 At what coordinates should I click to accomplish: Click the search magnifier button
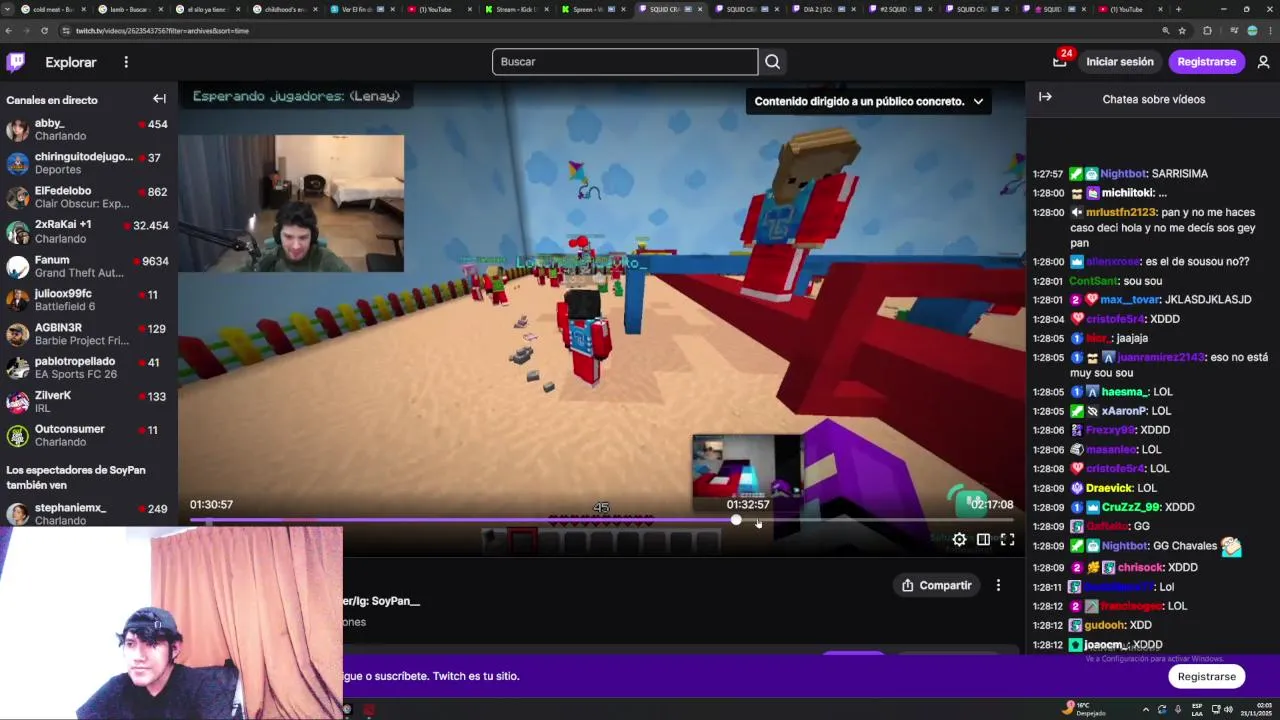pyautogui.click(x=772, y=62)
